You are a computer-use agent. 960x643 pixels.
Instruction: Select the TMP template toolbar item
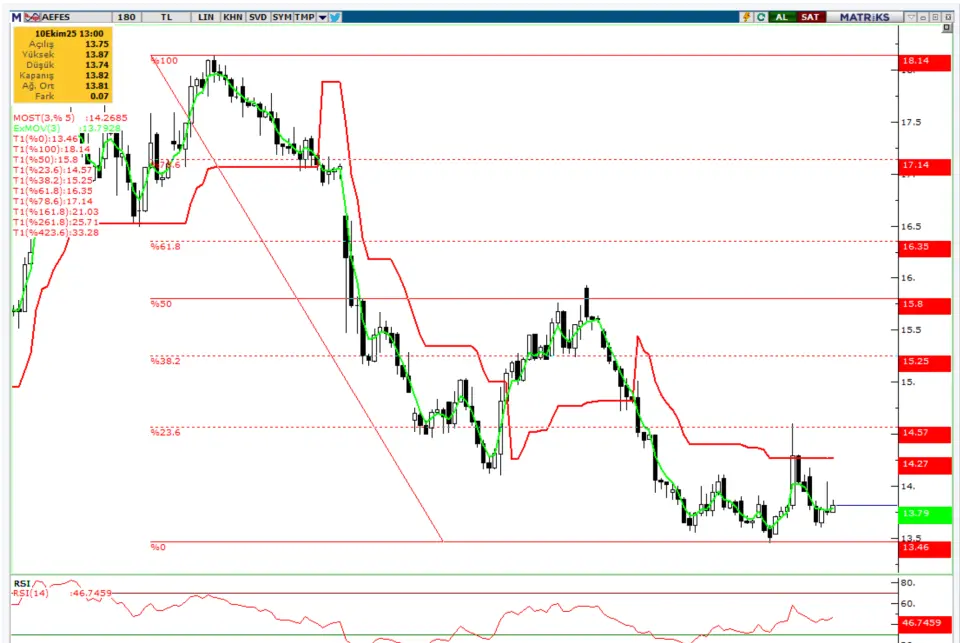(306, 17)
